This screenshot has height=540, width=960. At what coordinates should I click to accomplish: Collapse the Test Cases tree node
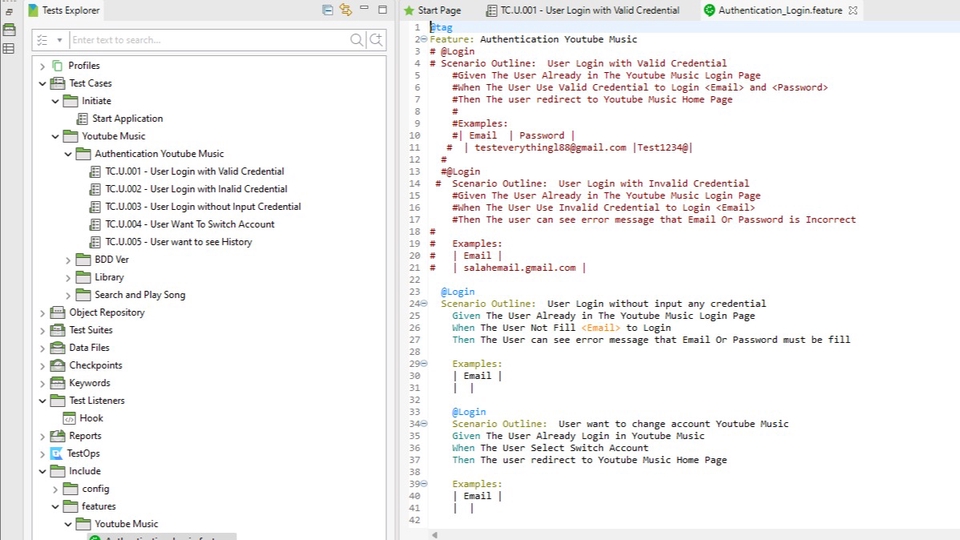42,83
